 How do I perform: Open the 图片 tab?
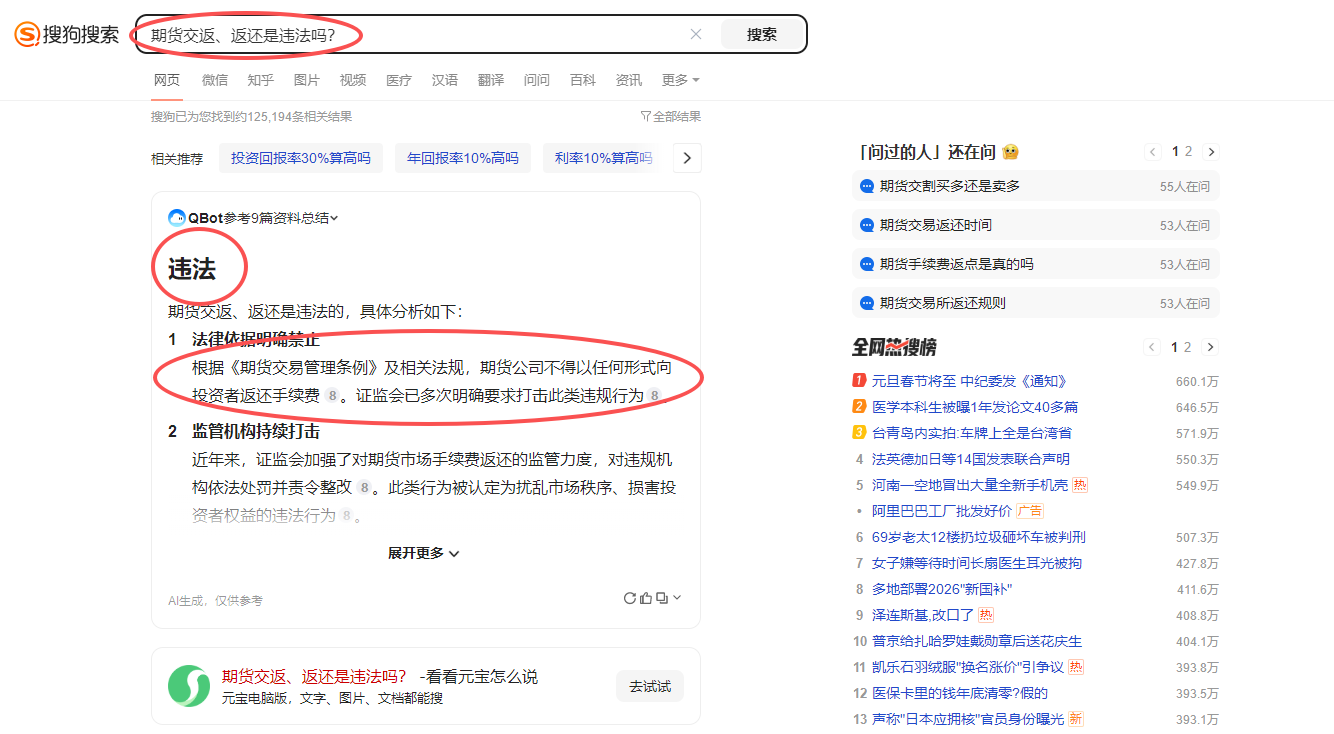pyautogui.click(x=306, y=80)
